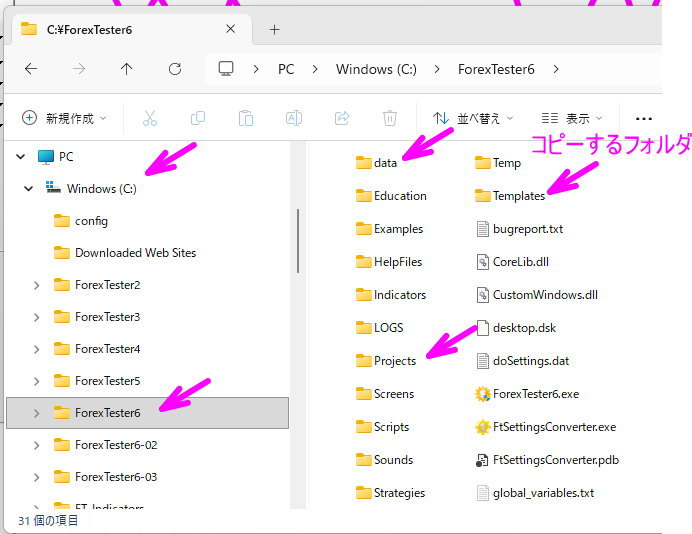692x534 pixels.
Task: Select Downloaded Web Sites in tree
Action: coord(125,253)
